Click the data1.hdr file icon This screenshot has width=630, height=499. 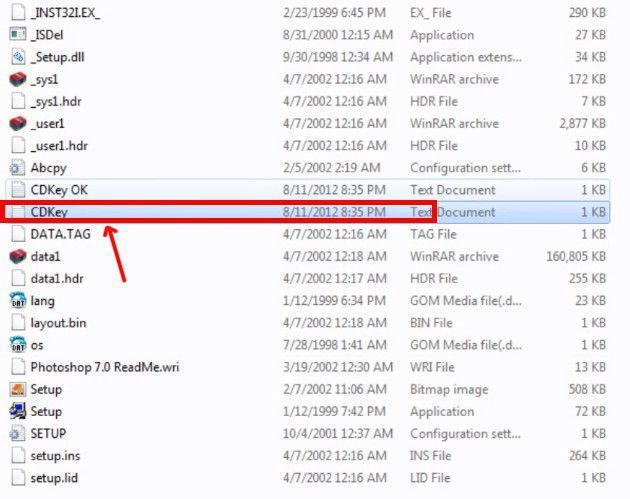[x=18, y=278]
